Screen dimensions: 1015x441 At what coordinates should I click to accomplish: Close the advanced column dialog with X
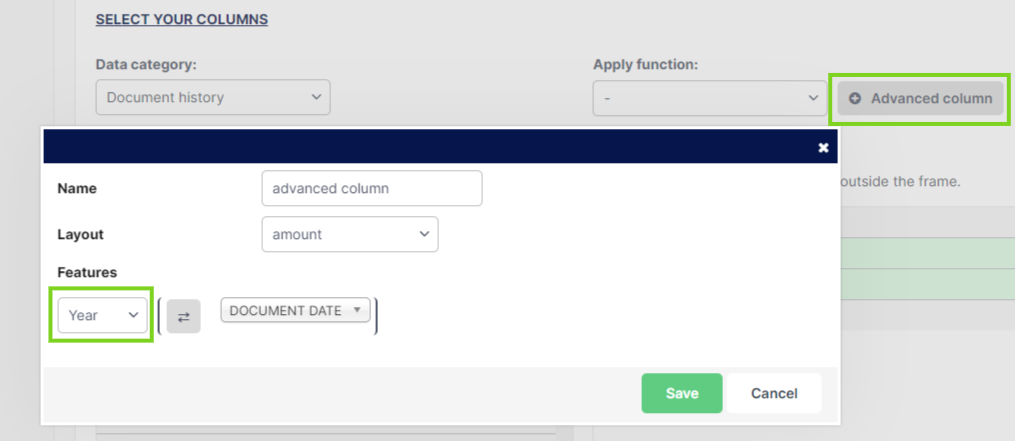(823, 148)
